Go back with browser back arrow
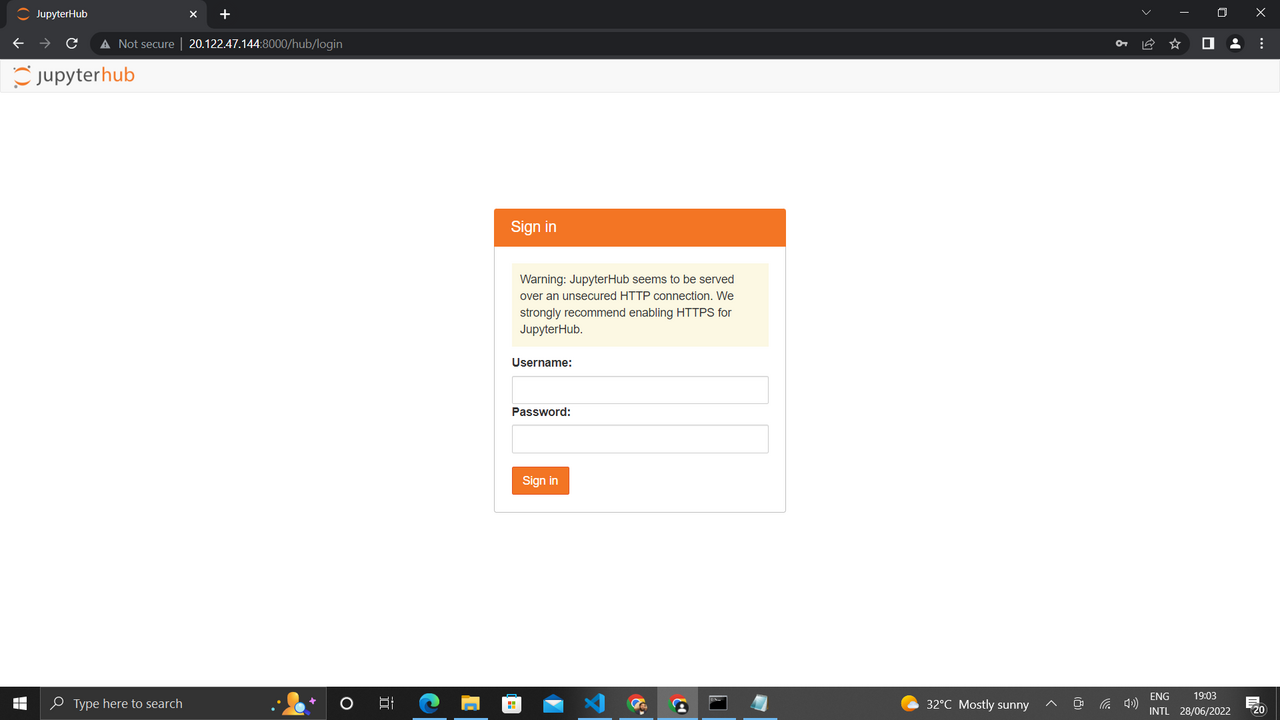1280x720 pixels. (x=18, y=44)
